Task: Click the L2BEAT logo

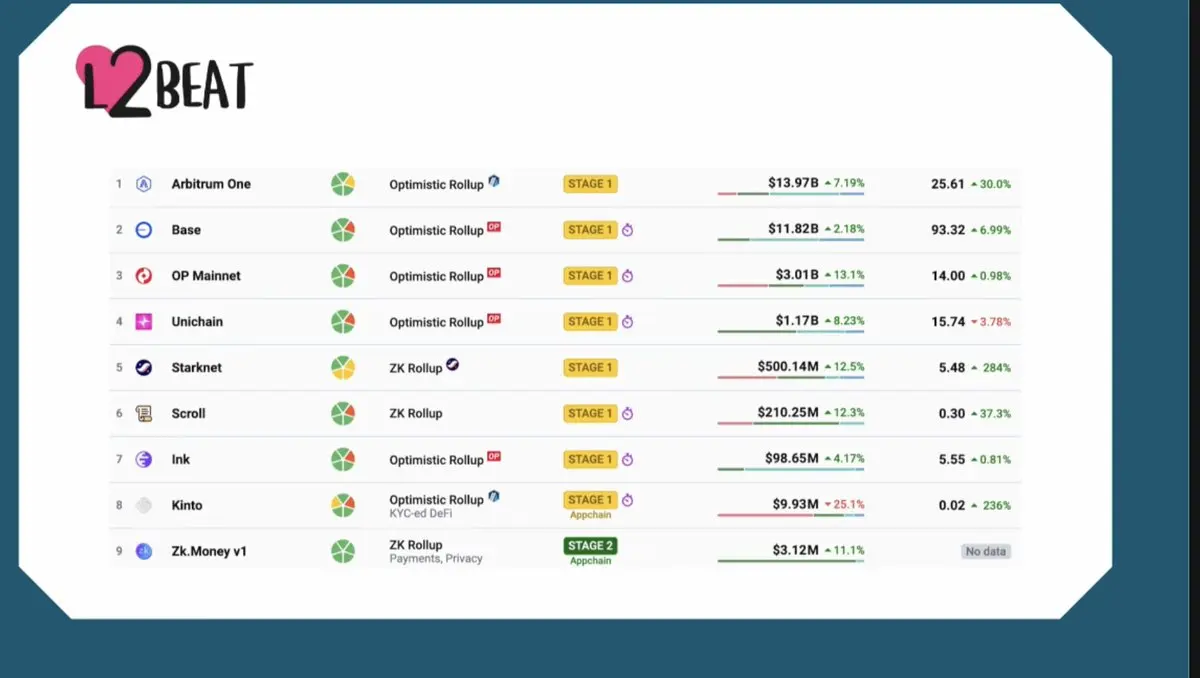Action: point(164,82)
